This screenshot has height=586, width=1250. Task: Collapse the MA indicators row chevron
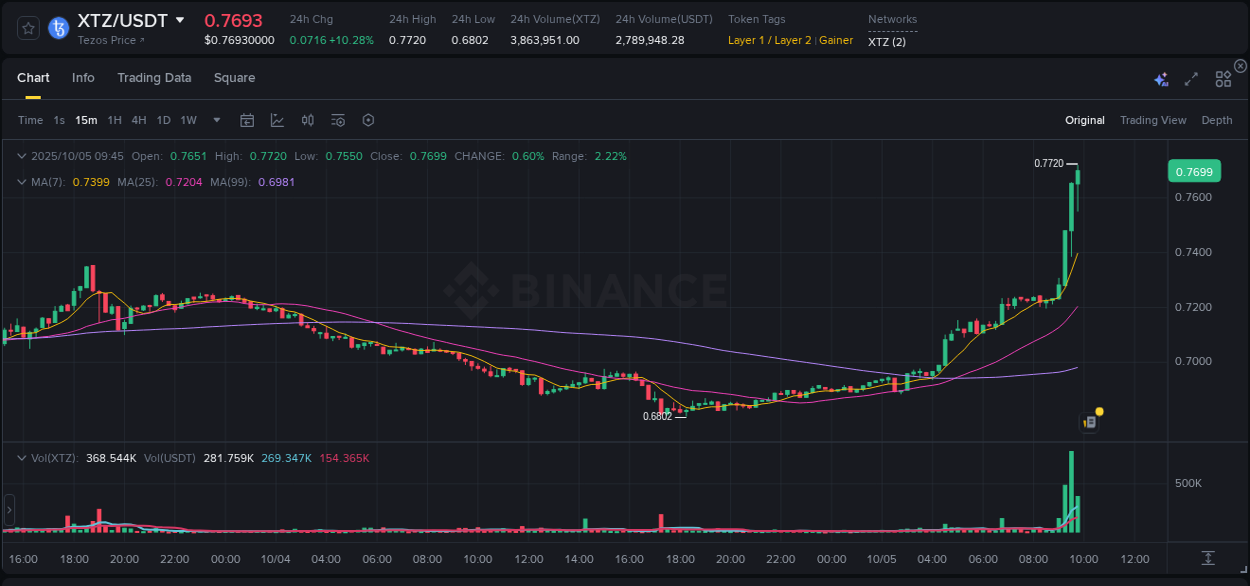click(x=21, y=183)
